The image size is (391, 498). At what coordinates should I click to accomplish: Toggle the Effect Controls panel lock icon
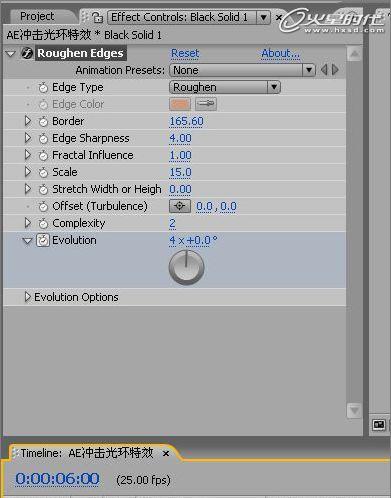(97, 17)
